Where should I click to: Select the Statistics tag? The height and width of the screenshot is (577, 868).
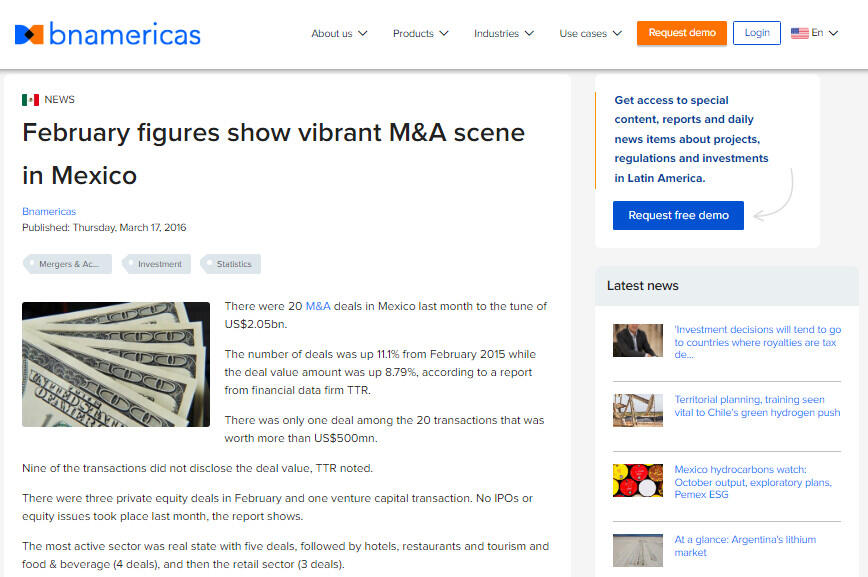tap(233, 264)
